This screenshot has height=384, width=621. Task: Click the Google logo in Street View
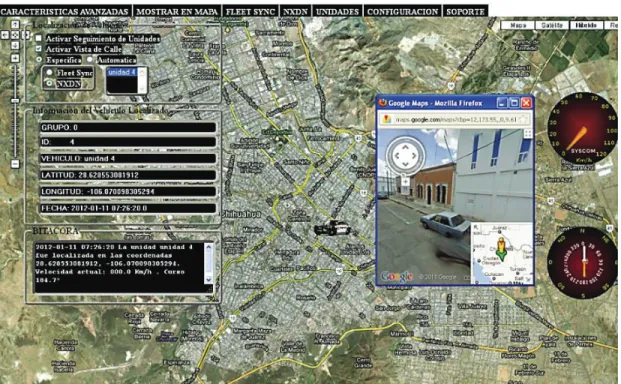pyautogui.click(x=396, y=276)
